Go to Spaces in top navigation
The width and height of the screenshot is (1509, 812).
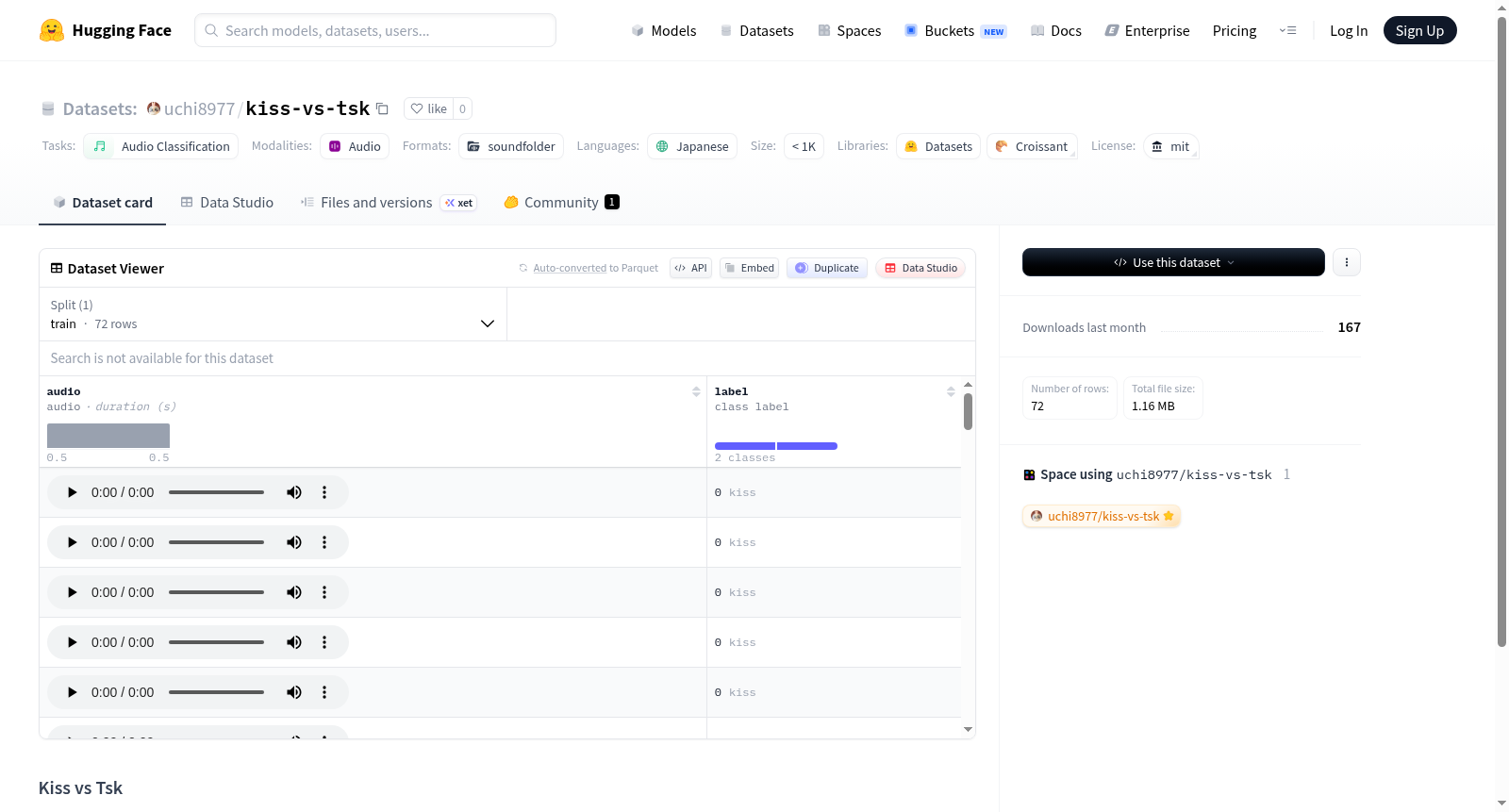[x=850, y=30]
